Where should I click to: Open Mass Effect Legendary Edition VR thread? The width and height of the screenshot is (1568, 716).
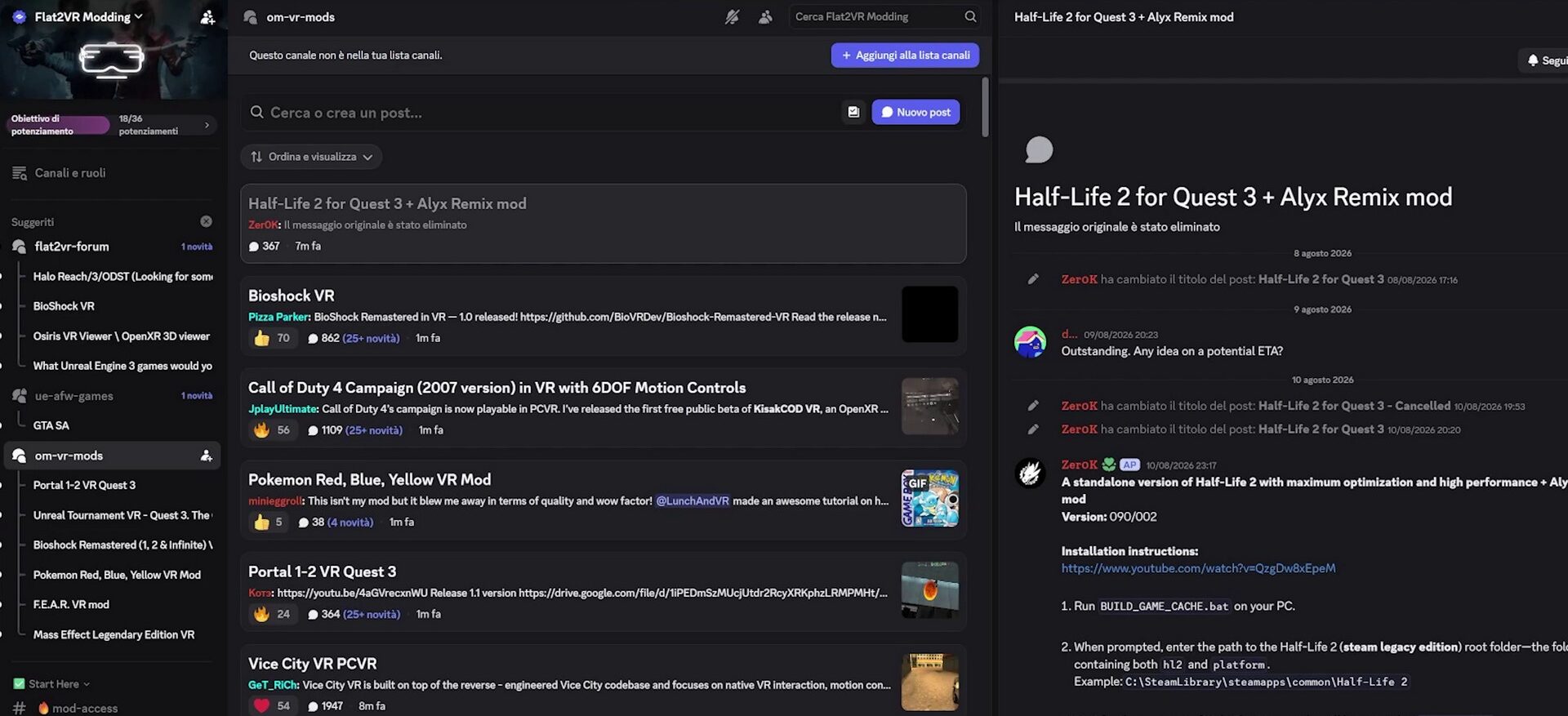114,634
